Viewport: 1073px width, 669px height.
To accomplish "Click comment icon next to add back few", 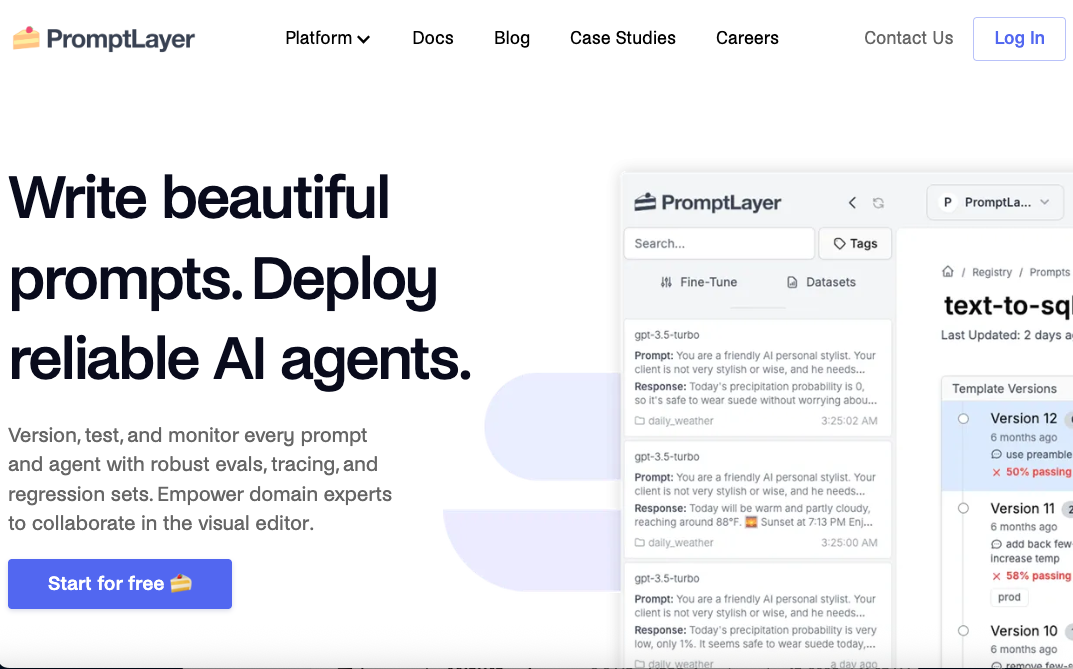I will (996, 545).
